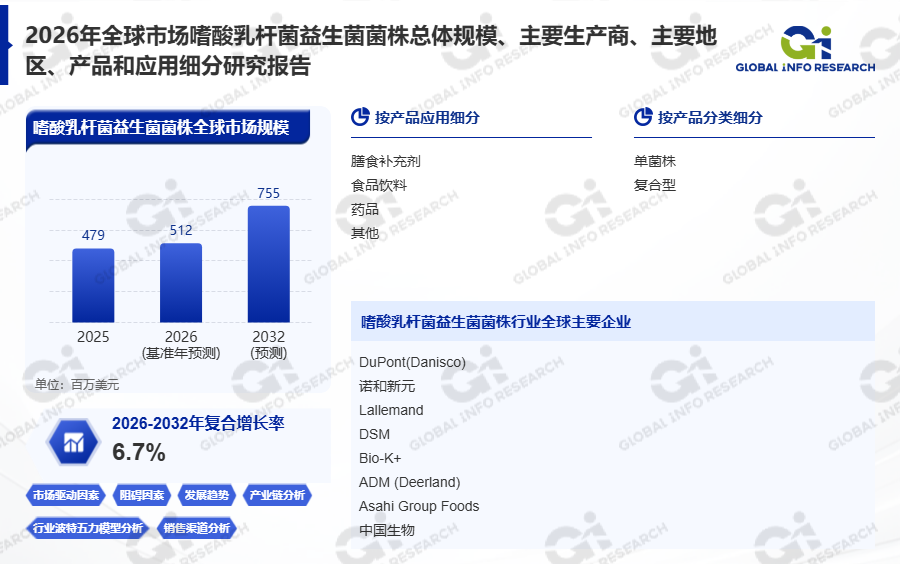The width and height of the screenshot is (900, 564).
Task: Select the 销售渠道分析 tag
Action: 196,528
